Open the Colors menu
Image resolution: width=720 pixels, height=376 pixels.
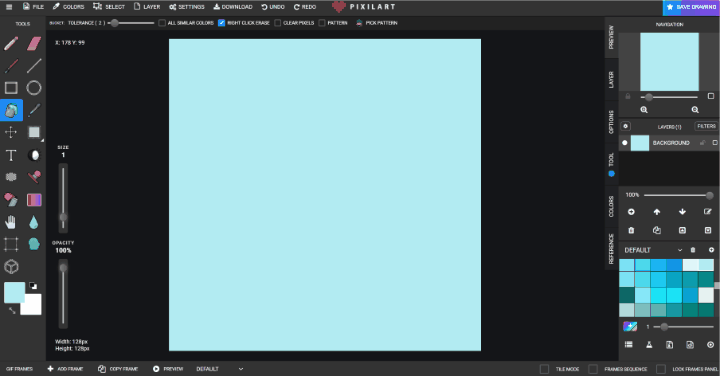coord(68,7)
